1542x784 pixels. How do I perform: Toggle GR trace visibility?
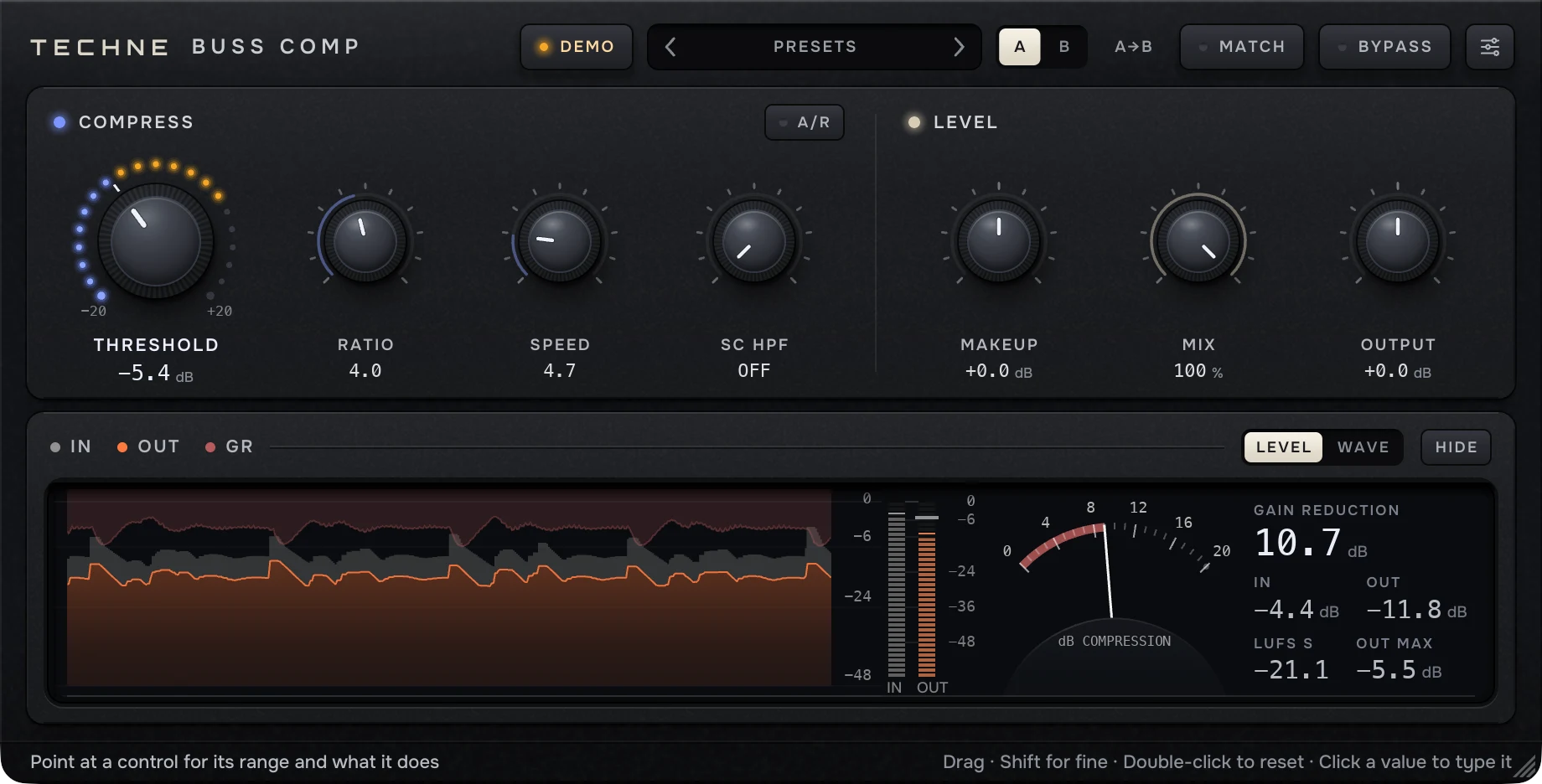pyautogui.click(x=230, y=446)
